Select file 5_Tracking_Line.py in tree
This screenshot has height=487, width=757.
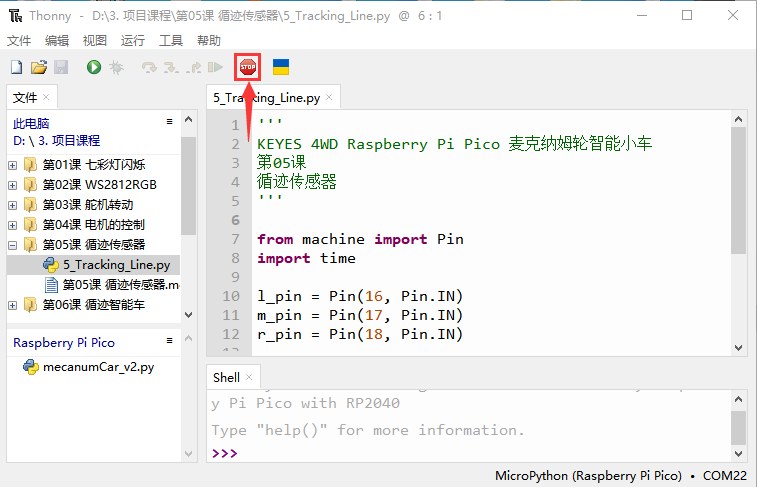tap(117, 265)
